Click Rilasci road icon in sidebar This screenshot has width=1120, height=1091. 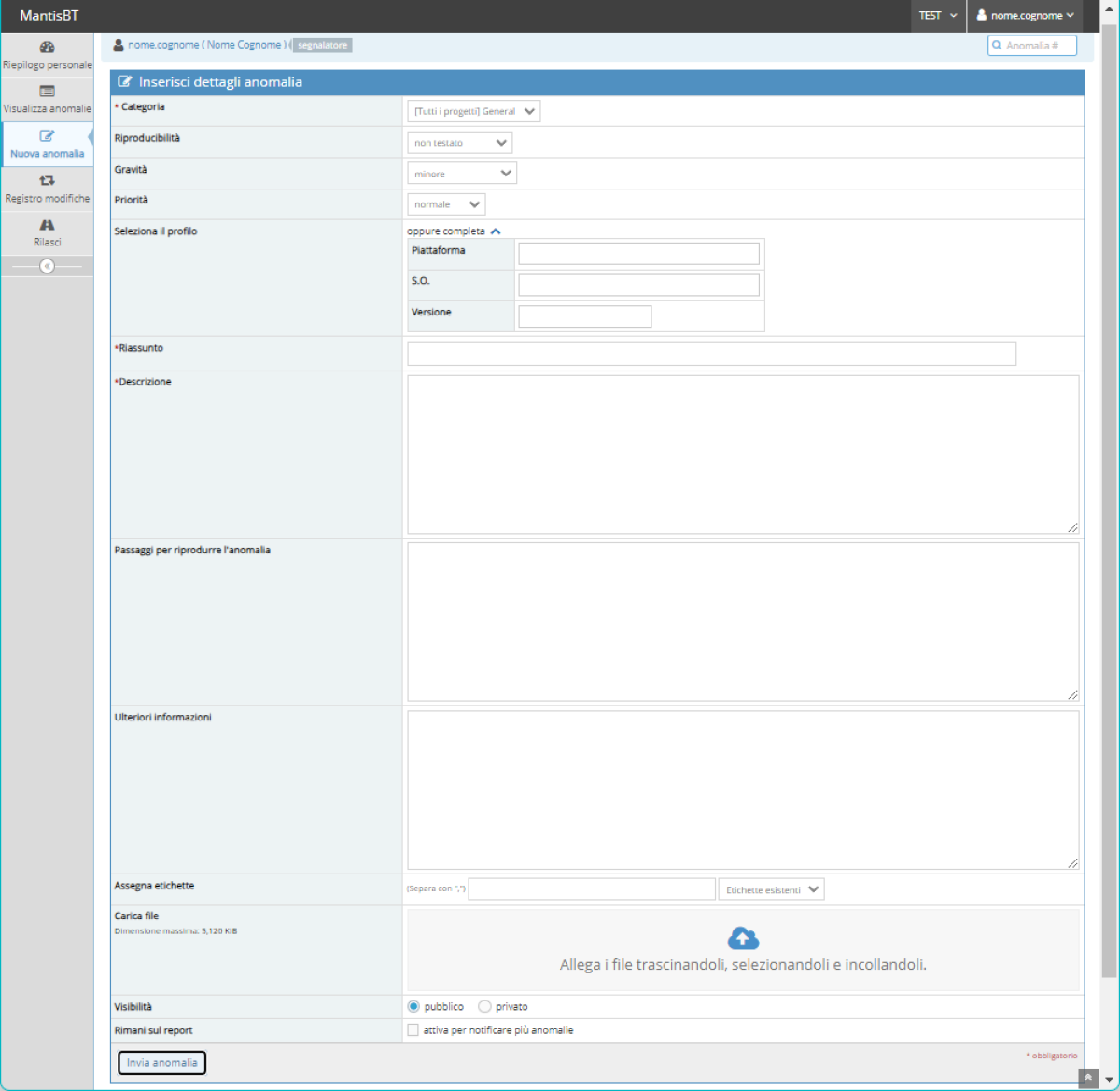(47, 225)
